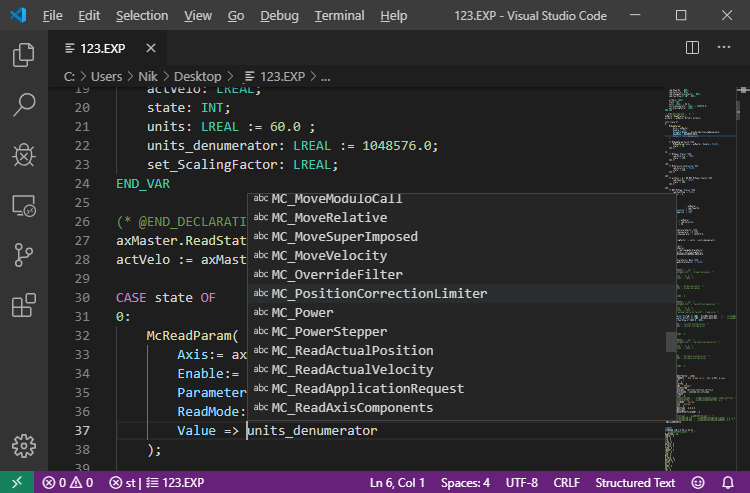Click the notifications bell icon

click(x=729, y=483)
